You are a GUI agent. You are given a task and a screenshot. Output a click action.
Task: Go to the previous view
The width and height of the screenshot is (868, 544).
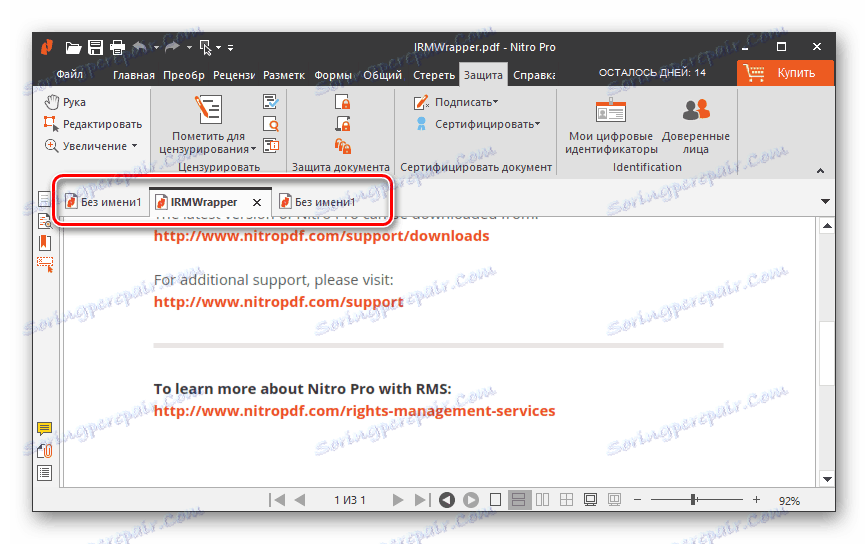coord(447,500)
